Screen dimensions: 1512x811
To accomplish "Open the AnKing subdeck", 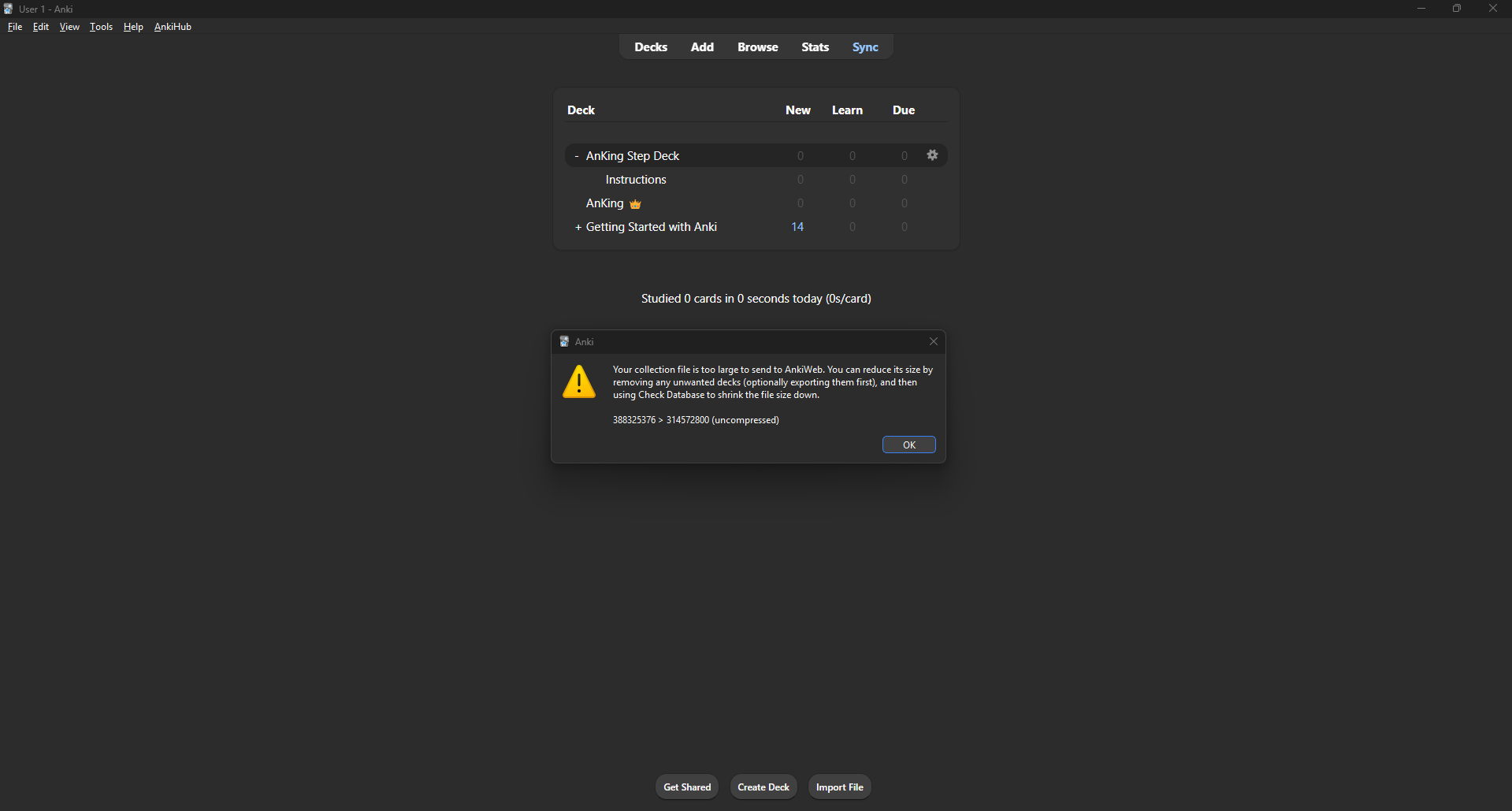I will (605, 203).
